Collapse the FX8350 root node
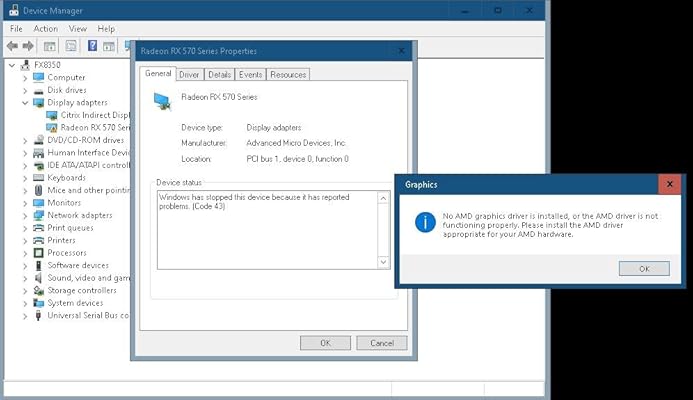The width and height of the screenshot is (693, 400). (12, 65)
